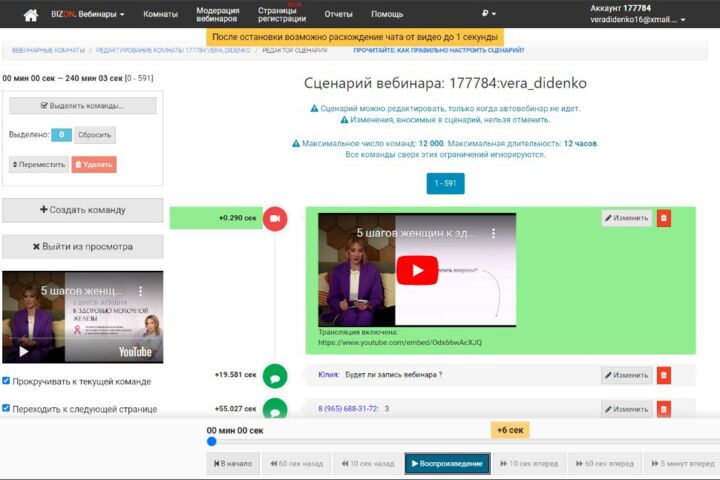
Task: Click the +6 сек timeline marker
Action: pos(510,430)
